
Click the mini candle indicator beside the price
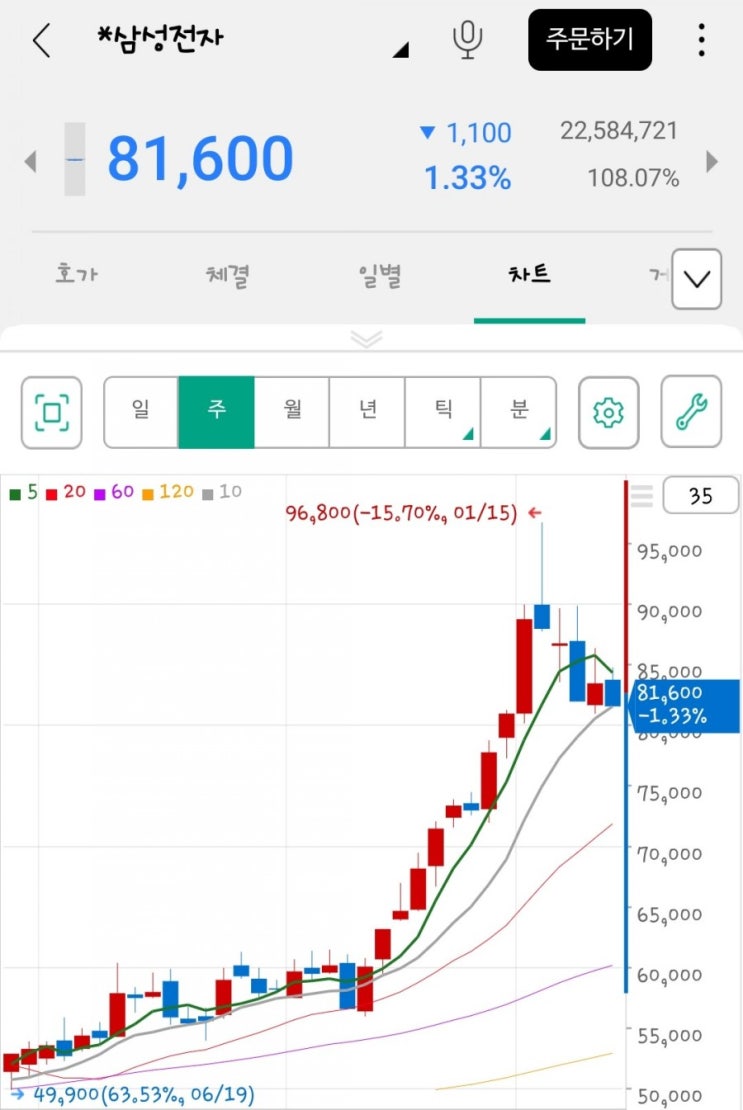(75, 159)
